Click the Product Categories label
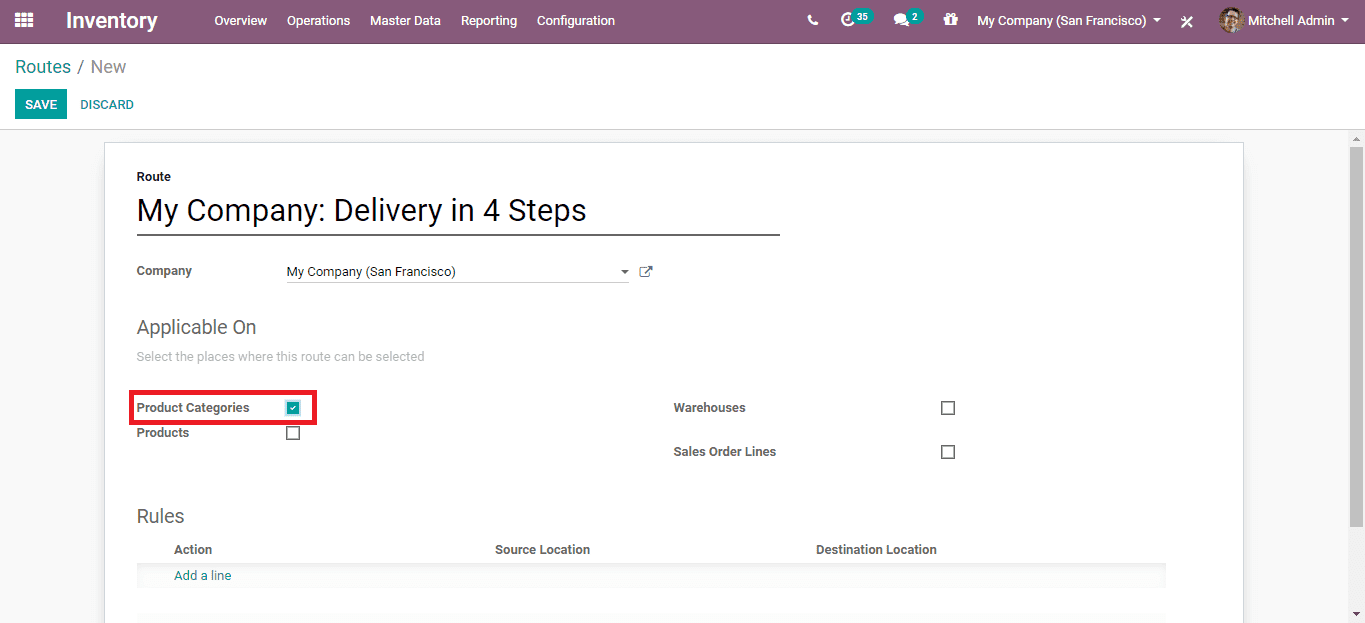Image resolution: width=1365 pixels, height=623 pixels. 193,408
